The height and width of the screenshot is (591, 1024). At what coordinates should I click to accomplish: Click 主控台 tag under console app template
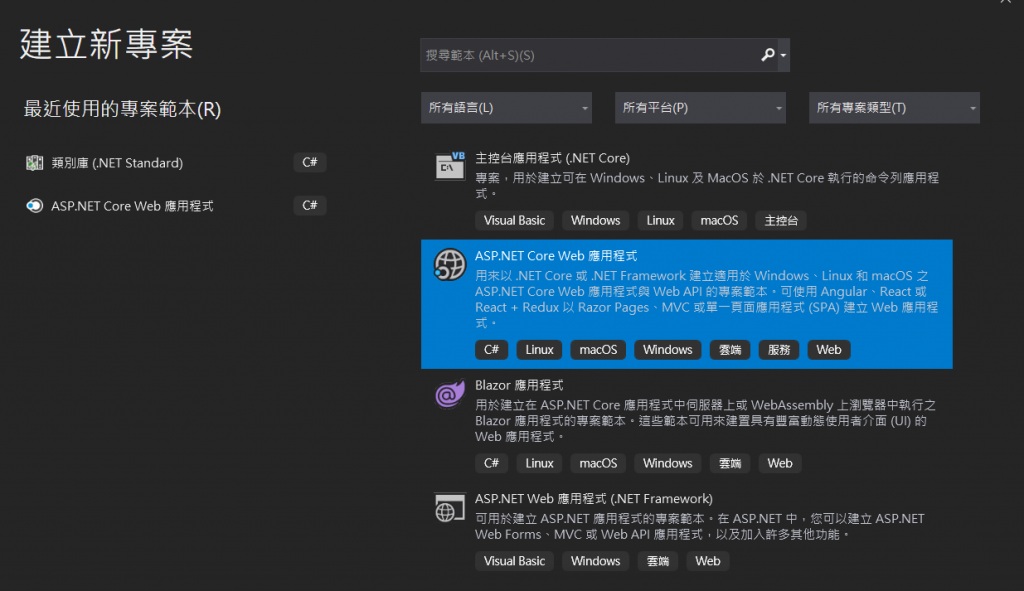pos(781,221)
